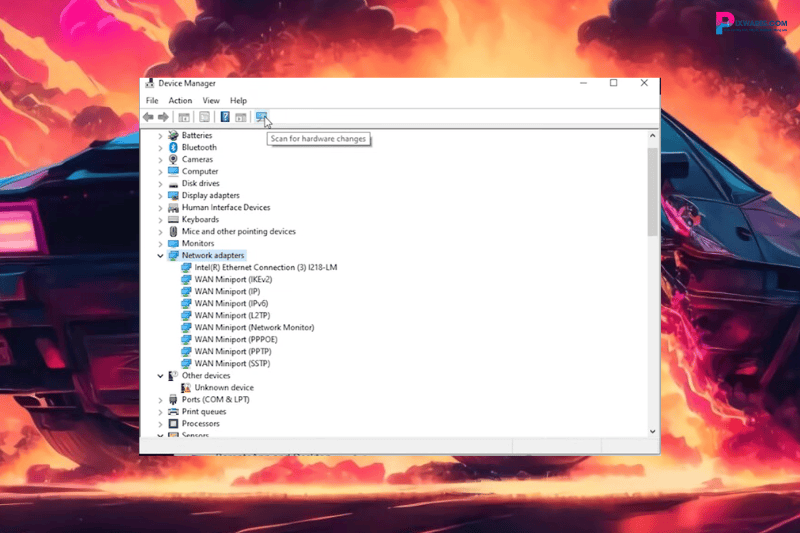The image size is (800, 533).
Task: Open the File menu
Action: point(152,101)
